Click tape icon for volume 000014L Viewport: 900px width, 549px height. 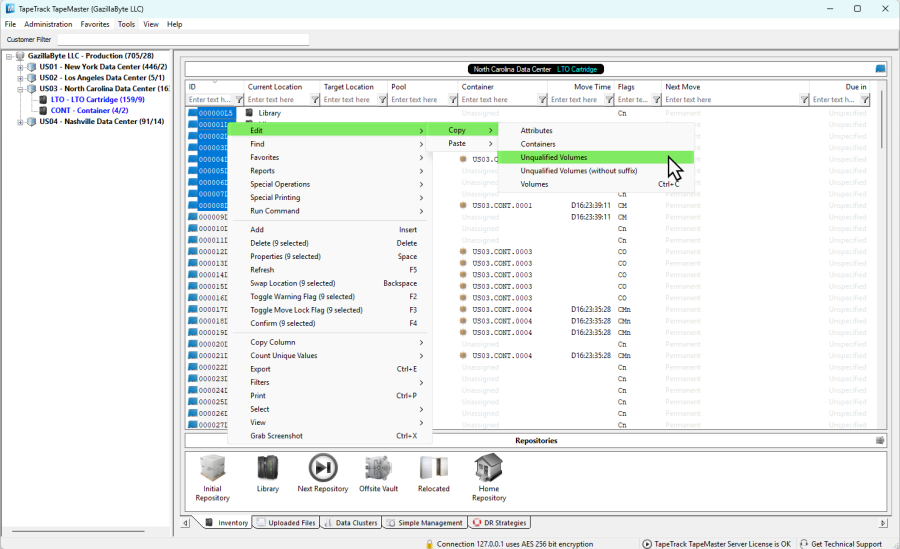193,274
